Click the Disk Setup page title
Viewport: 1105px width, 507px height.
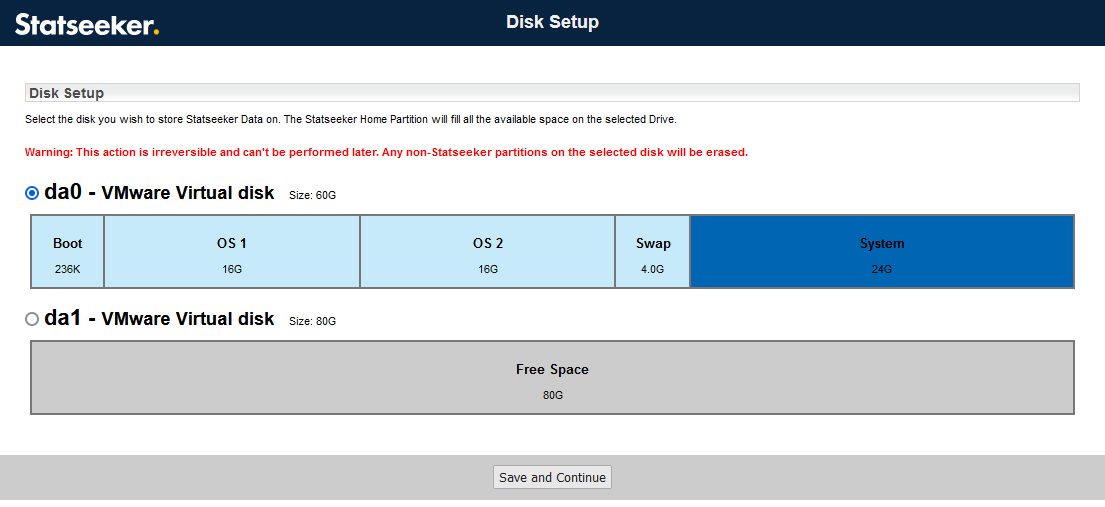click(552, 22)
